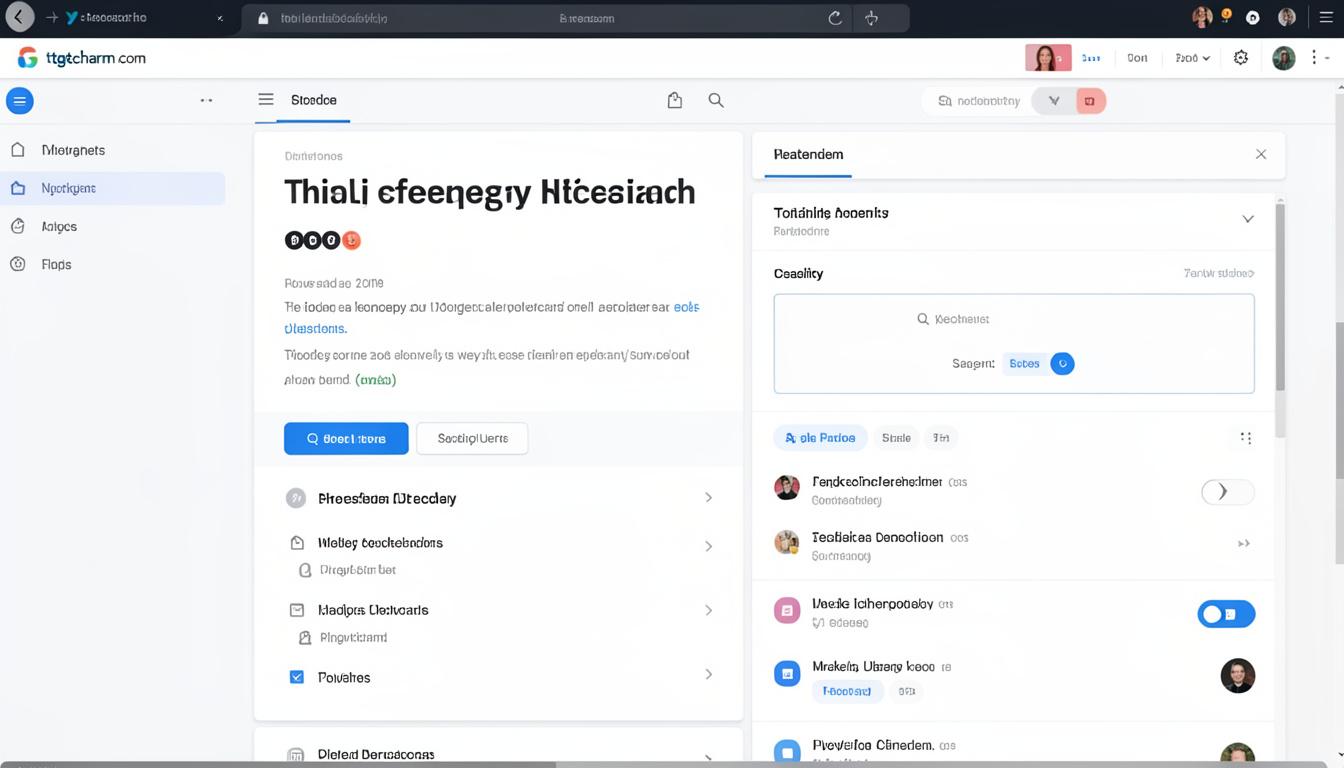Expand the Phoesfoem Ntecdey row

click(x=708, y=498)
